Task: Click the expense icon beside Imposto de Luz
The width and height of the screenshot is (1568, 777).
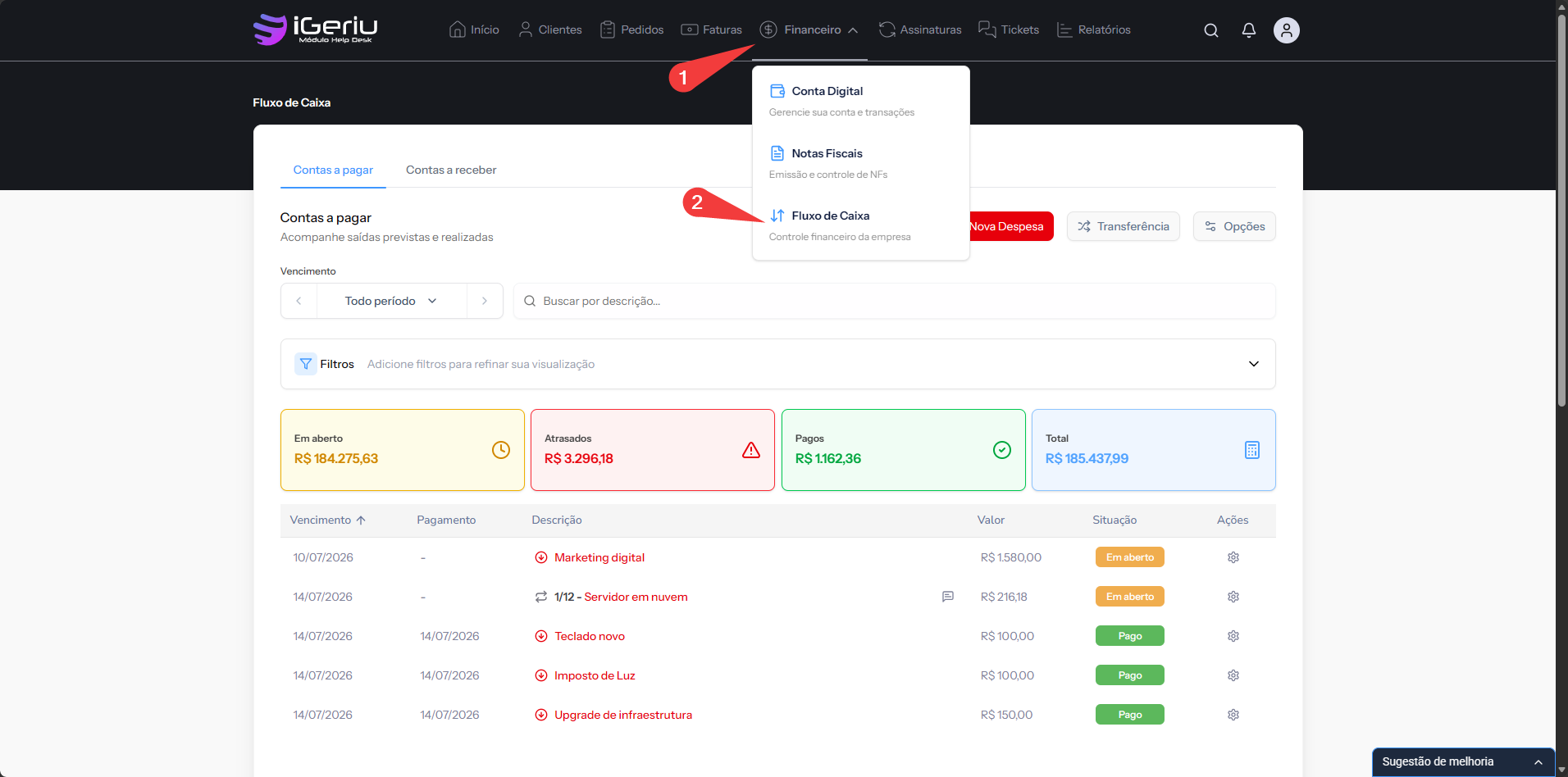Action: 541,675
